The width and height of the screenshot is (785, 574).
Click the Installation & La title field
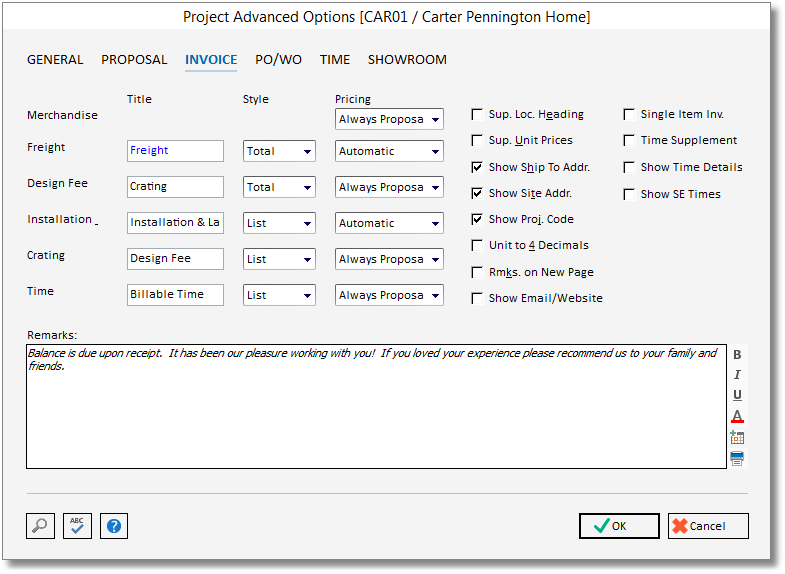[175, 223]
